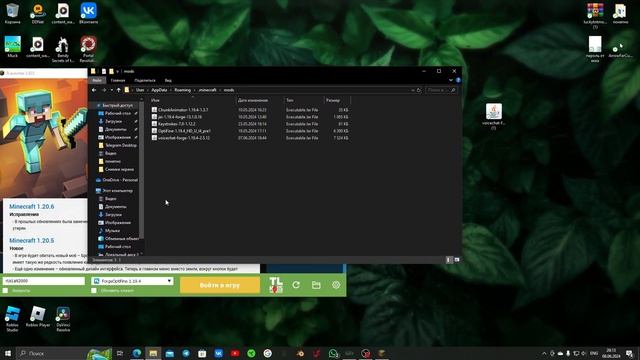Open the Корзина desktop icon
This screenshot has height=360, width=640.
[x=12, y=13]
